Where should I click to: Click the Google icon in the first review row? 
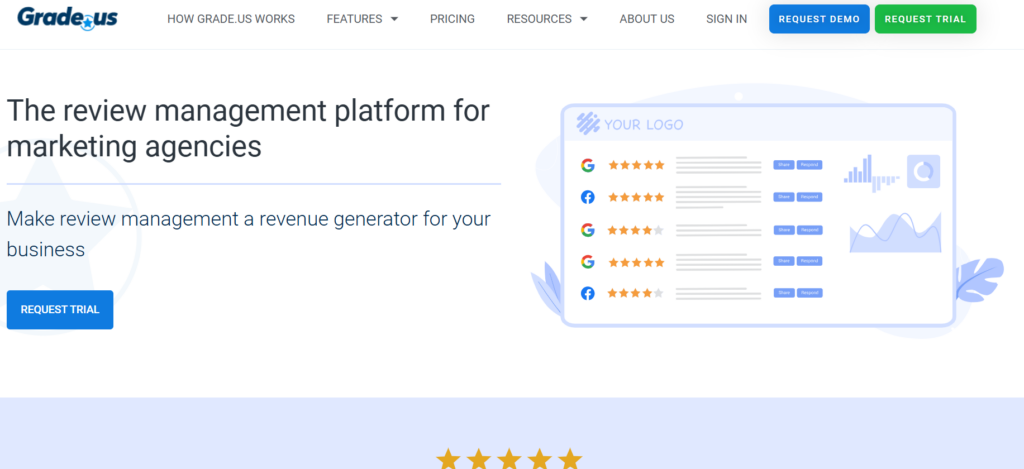(x=588, y=165)
